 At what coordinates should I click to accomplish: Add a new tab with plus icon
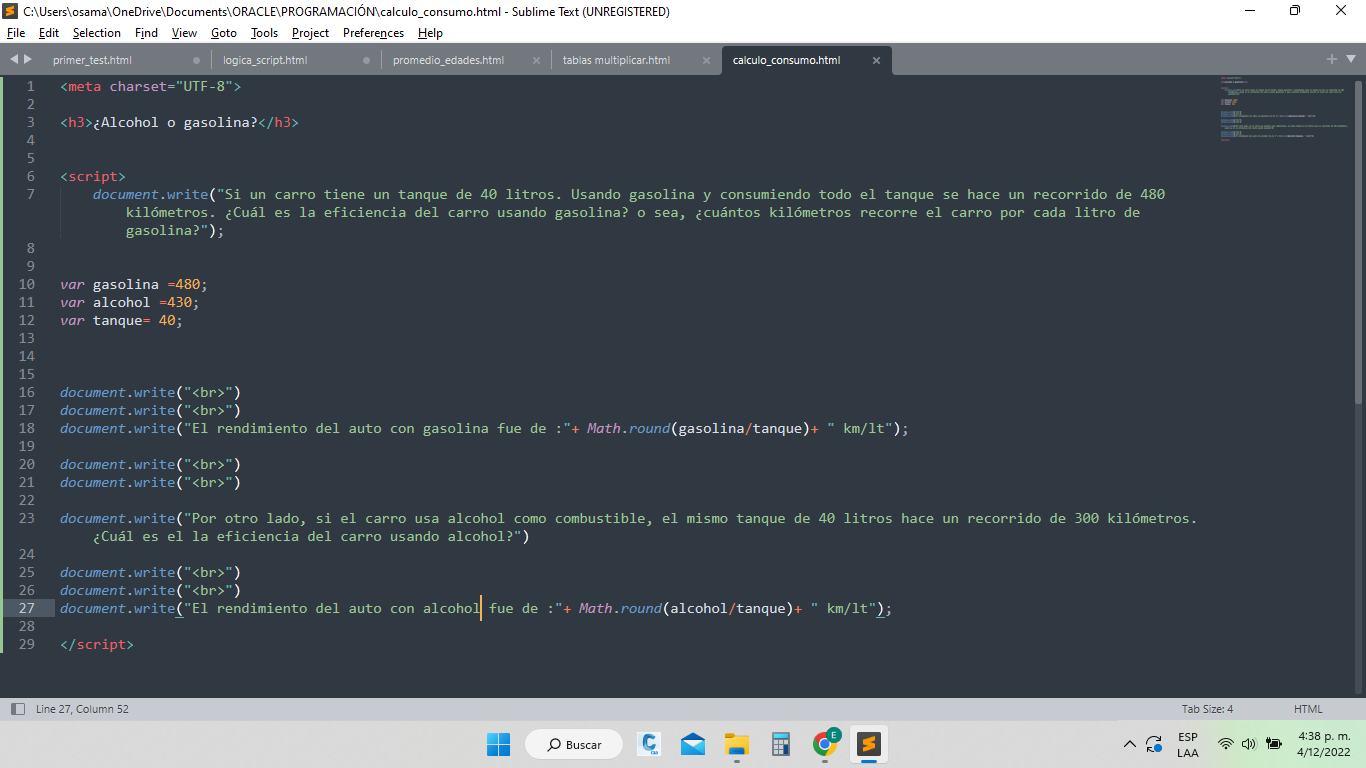(x=1332, y=59)
